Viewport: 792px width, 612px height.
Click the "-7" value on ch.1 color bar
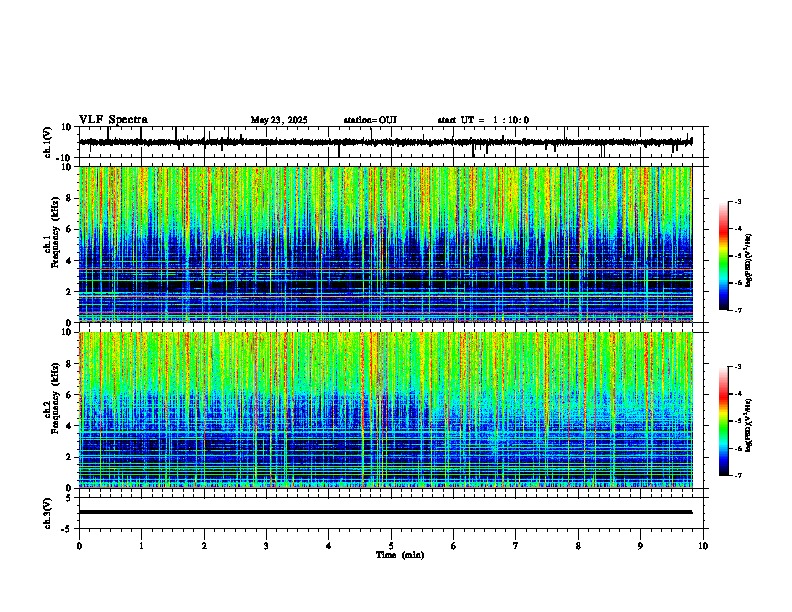[x=738, y=310]
